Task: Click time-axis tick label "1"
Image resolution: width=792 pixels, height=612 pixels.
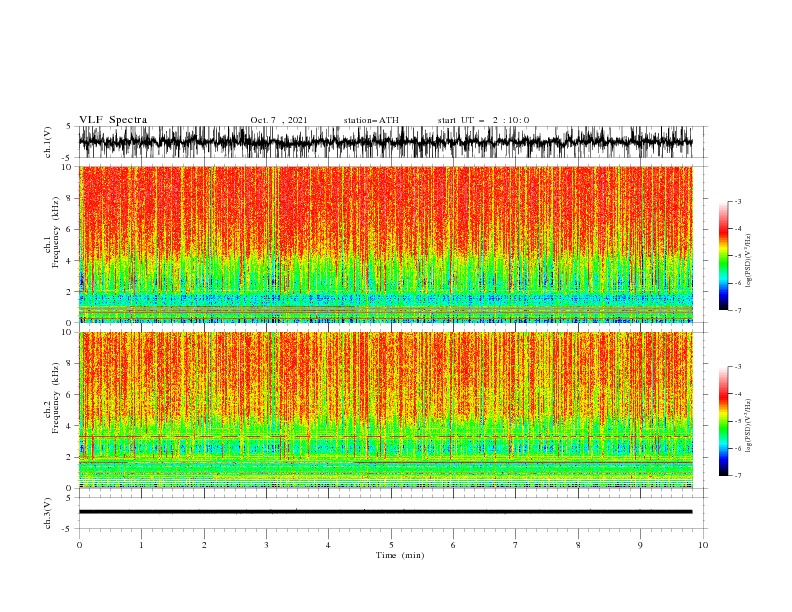Action: (141, 545)
